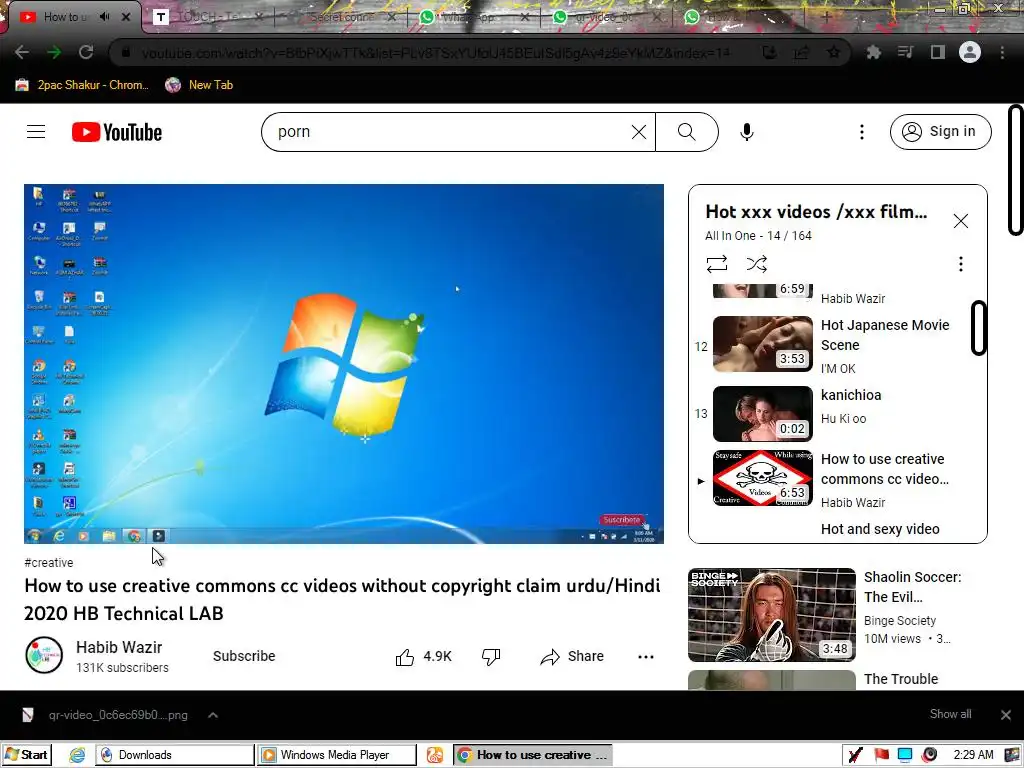Viewport: 1024px width, 768px height.
Task: Switch to Windows Media Player in taskbar
Action: [x=336, y=755]
